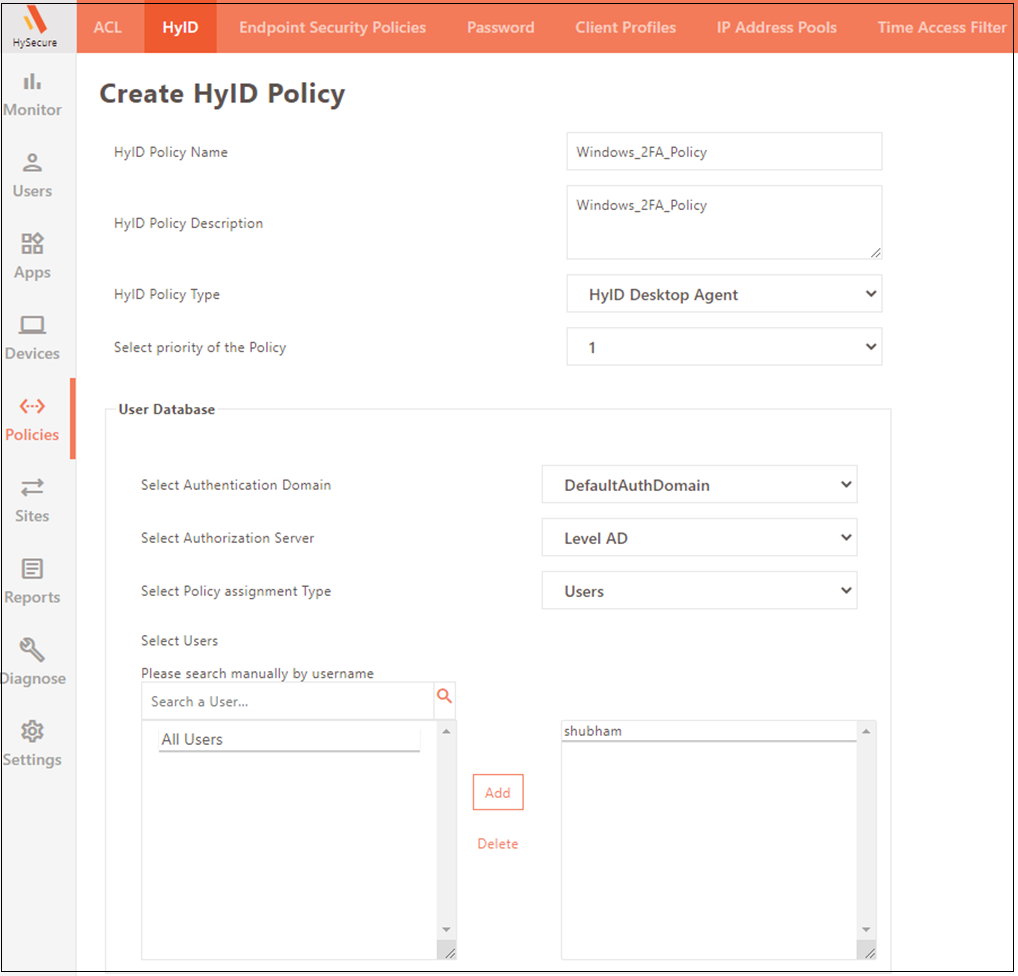
Task: Open the Policy assignment Type dropdown
Action: [x=699, y=591]
